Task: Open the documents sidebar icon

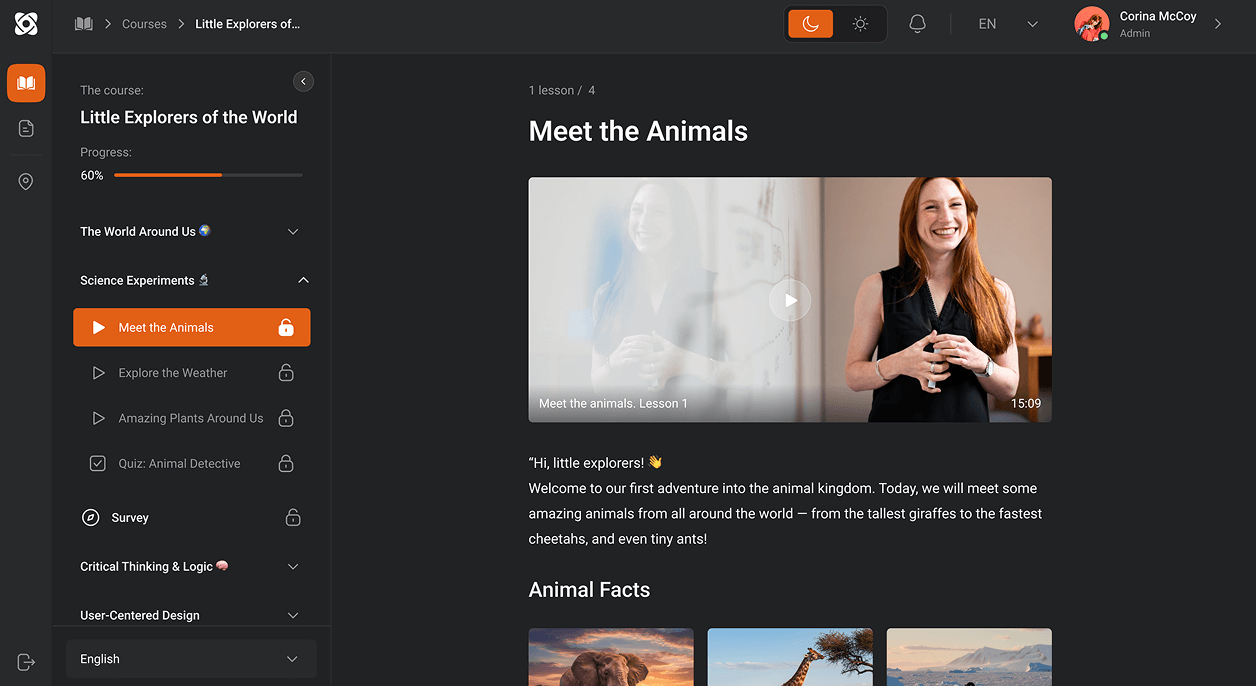Action: (x=26, y=128)
